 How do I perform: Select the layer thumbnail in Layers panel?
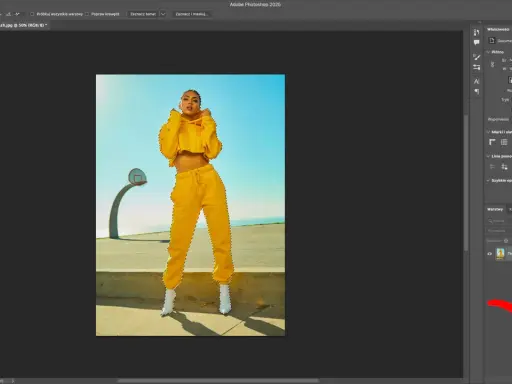[x=500, y=254]
